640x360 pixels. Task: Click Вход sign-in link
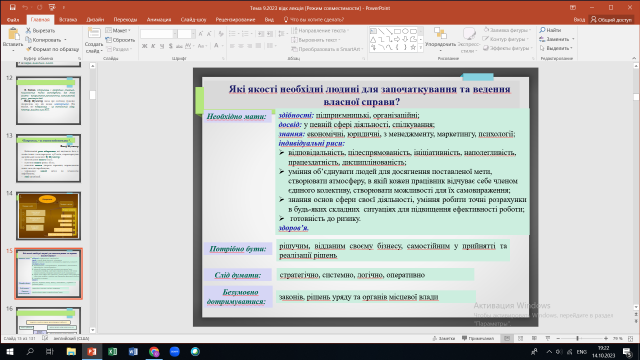click(x=579, y=20)
